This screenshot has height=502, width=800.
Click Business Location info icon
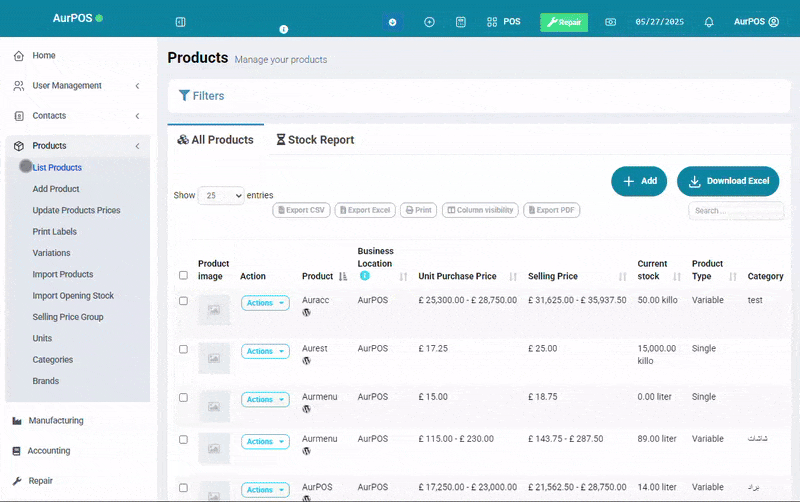(x=365, y=275)
